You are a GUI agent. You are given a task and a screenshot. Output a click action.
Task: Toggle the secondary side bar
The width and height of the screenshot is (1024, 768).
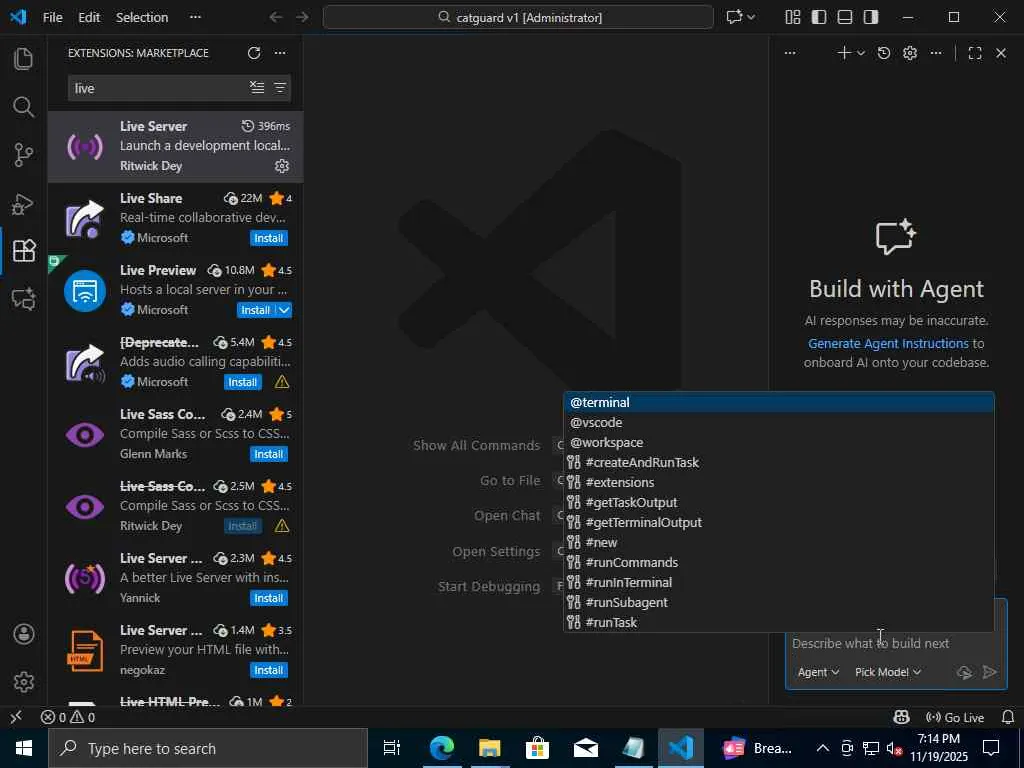pos(871,17)
